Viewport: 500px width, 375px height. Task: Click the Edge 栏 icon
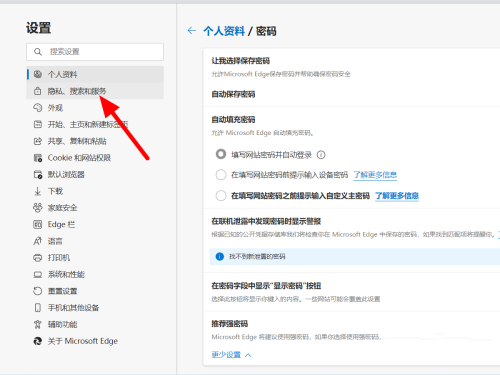coord(38,224)
